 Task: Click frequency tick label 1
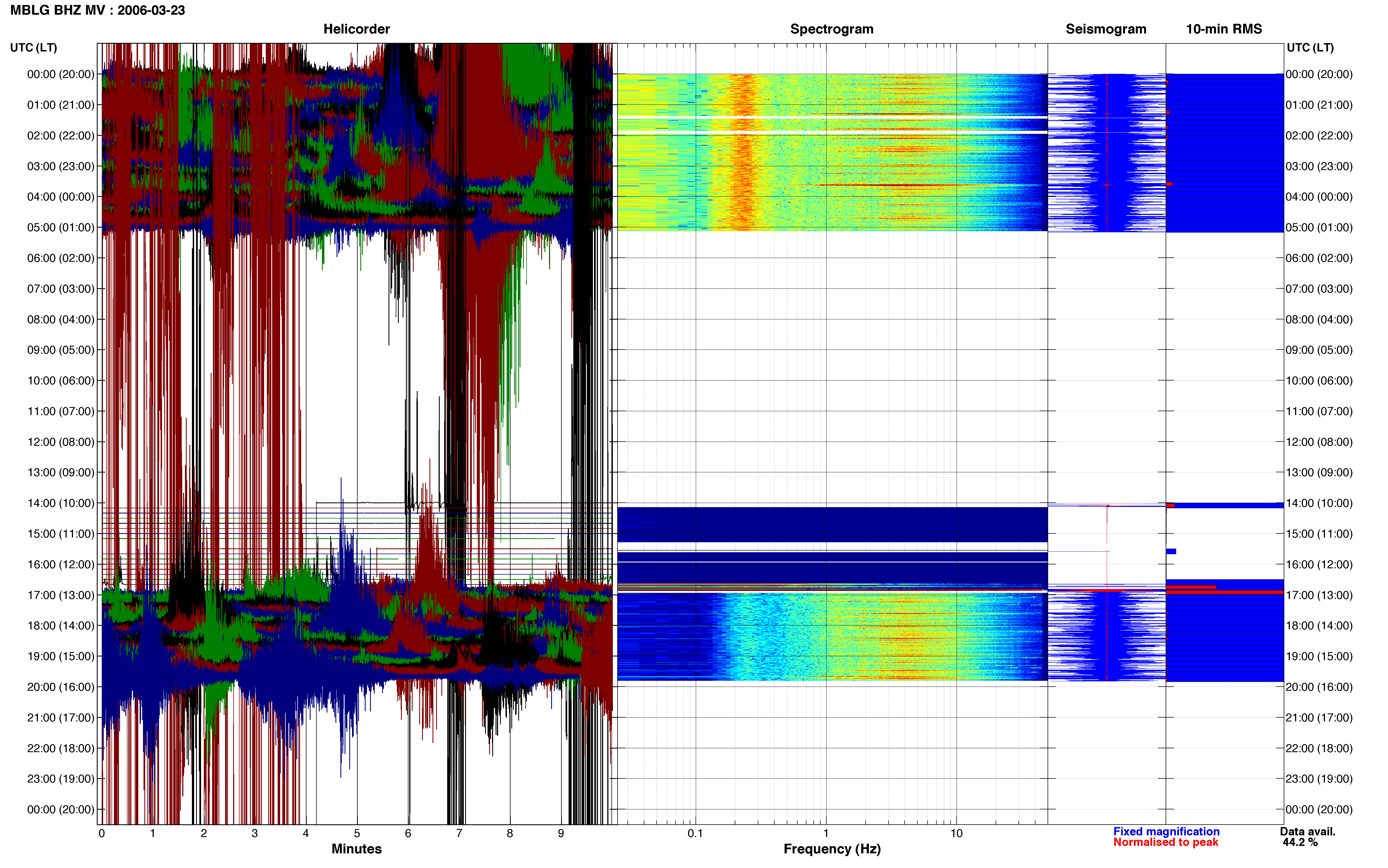tap(826, 833)
